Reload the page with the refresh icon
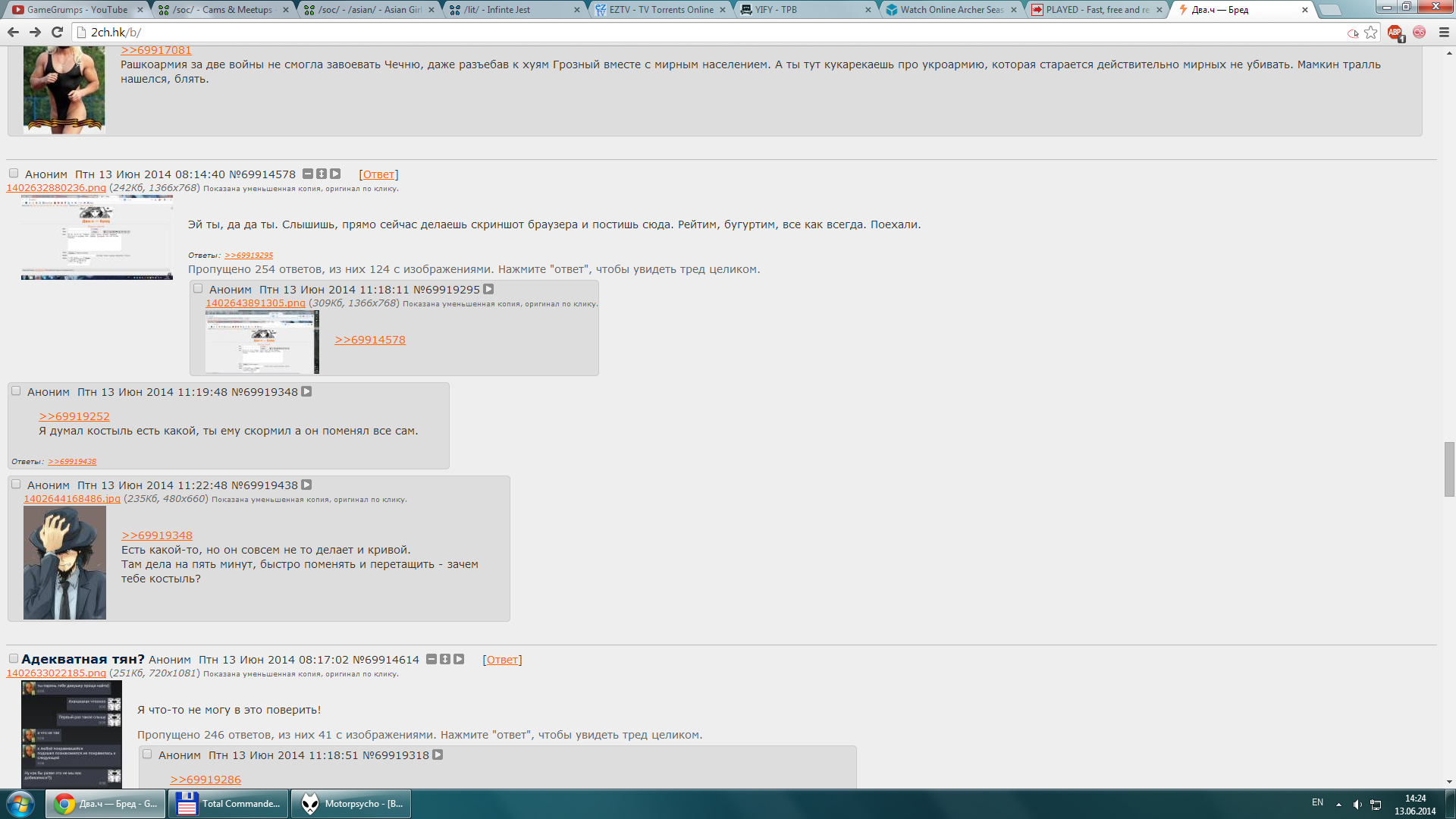Viewport: 1456px width, 819px height. pyautogui.click(x=57, y=32)
